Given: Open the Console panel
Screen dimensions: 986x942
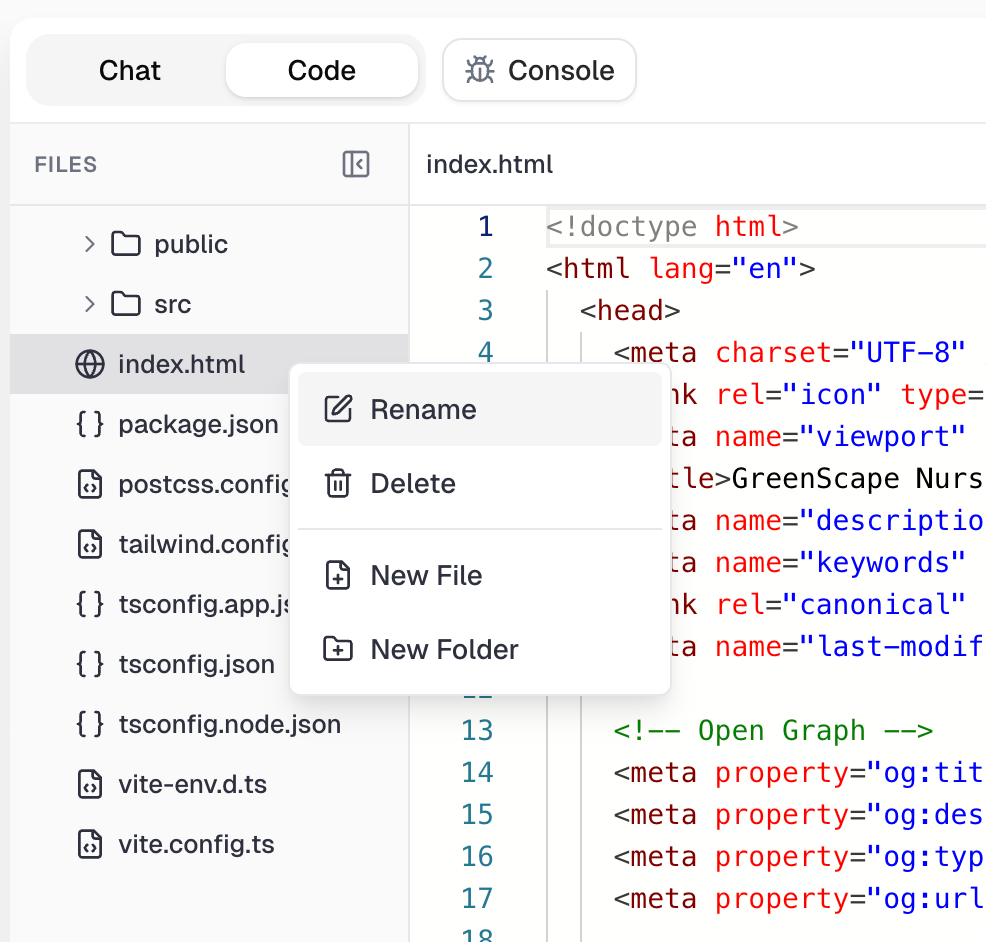Looking at the screenshot, I should [x=540, y=70].
